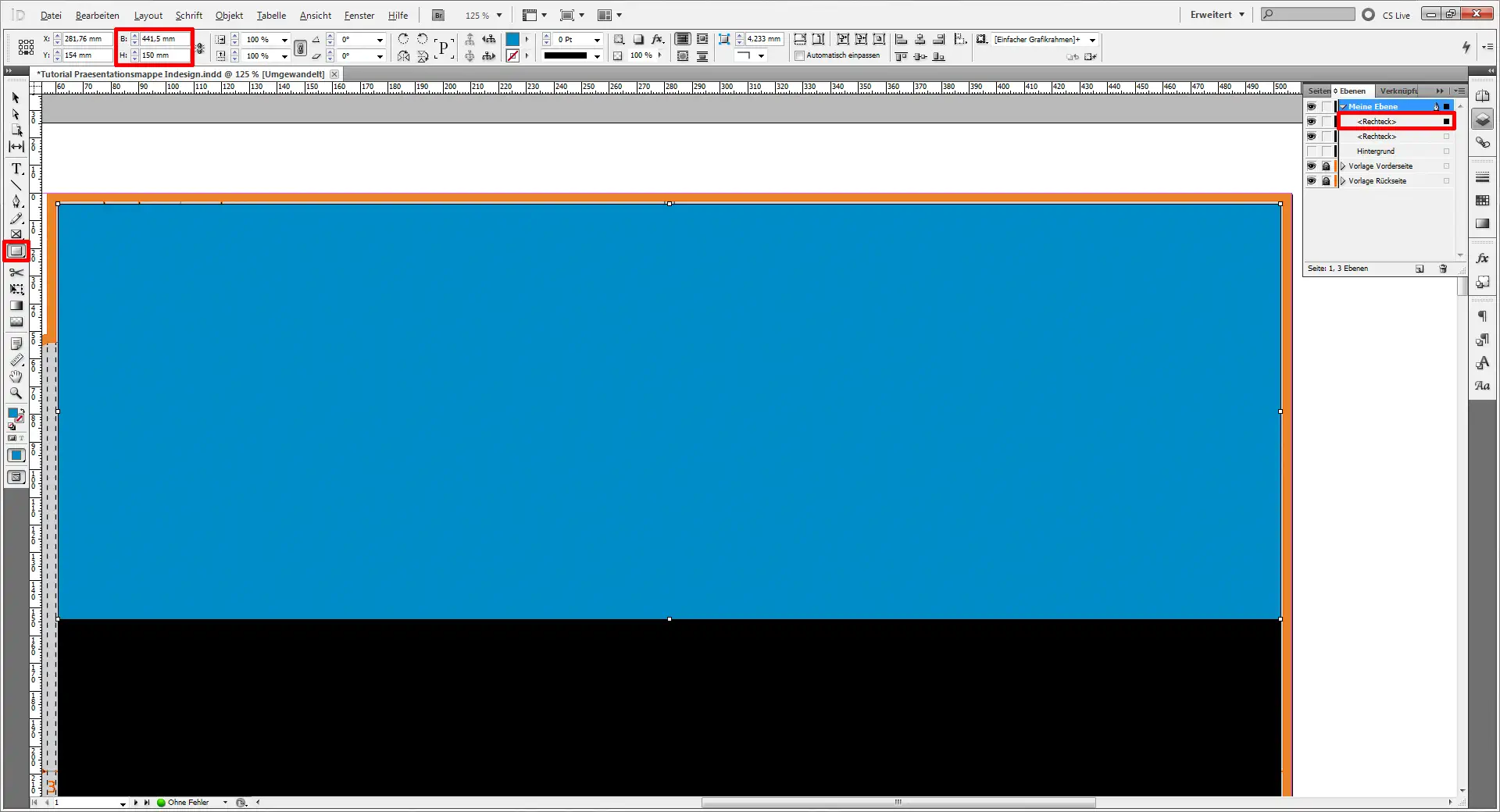Select the Type tool
Viewport: 1500px width, 812px height.
pyautogui.click(x=16, y=169)
